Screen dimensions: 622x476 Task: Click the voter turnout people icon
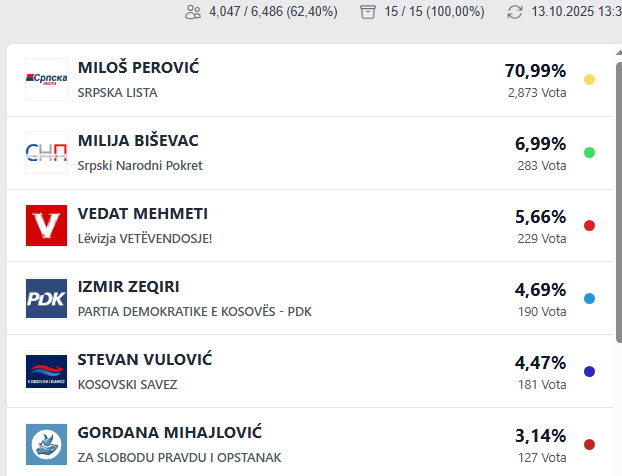pos(193,12)
